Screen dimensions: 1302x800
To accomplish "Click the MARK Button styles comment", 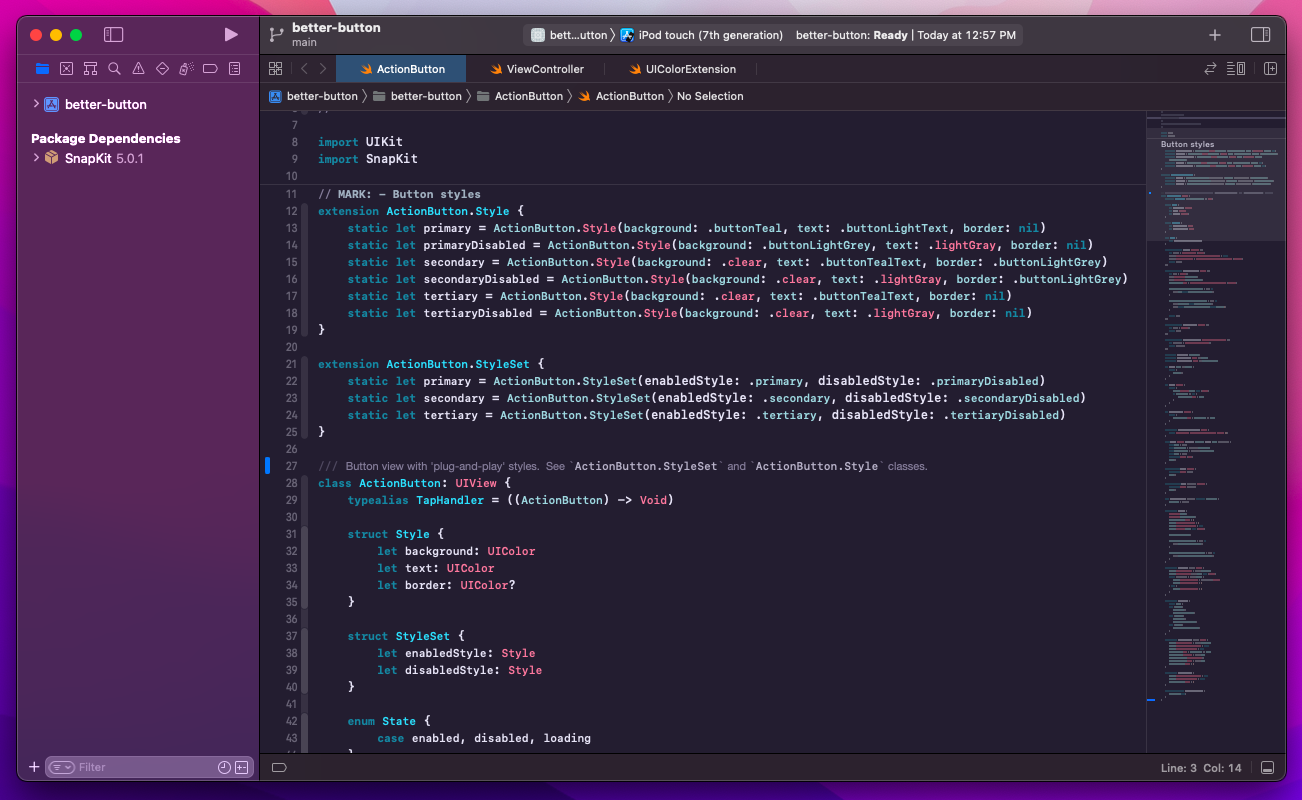I will click(x=399, y=194).
